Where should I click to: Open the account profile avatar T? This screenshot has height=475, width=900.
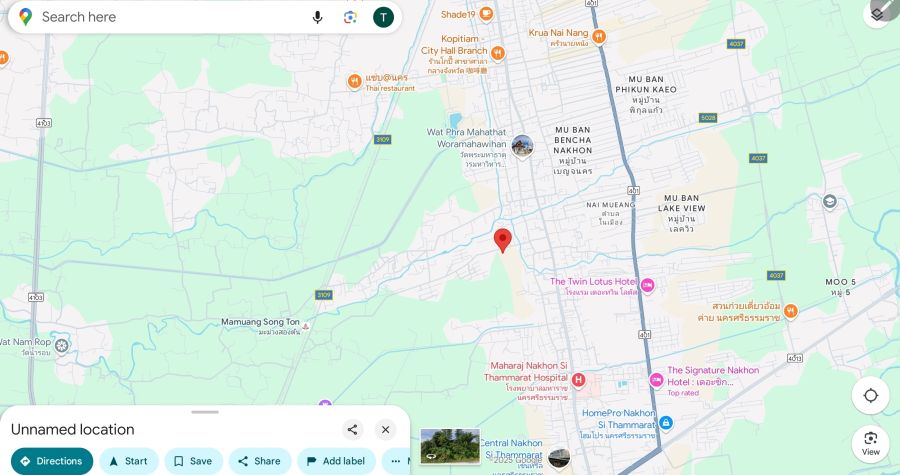click(x=383, y=17)
